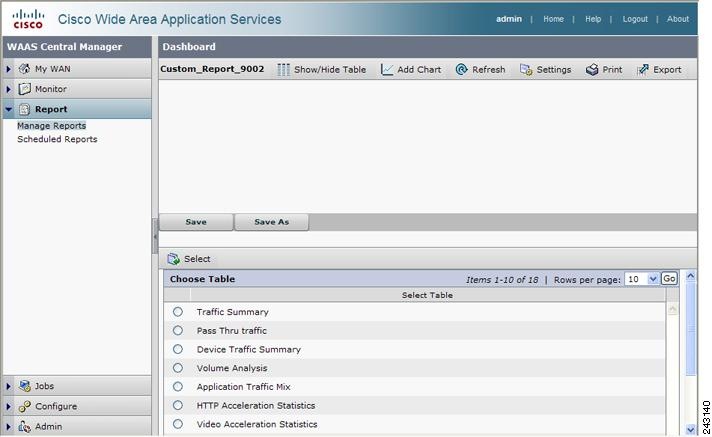Viewport: 712px width, 437px height.
Task: Click the Save As button
Action: click(272, 222)
